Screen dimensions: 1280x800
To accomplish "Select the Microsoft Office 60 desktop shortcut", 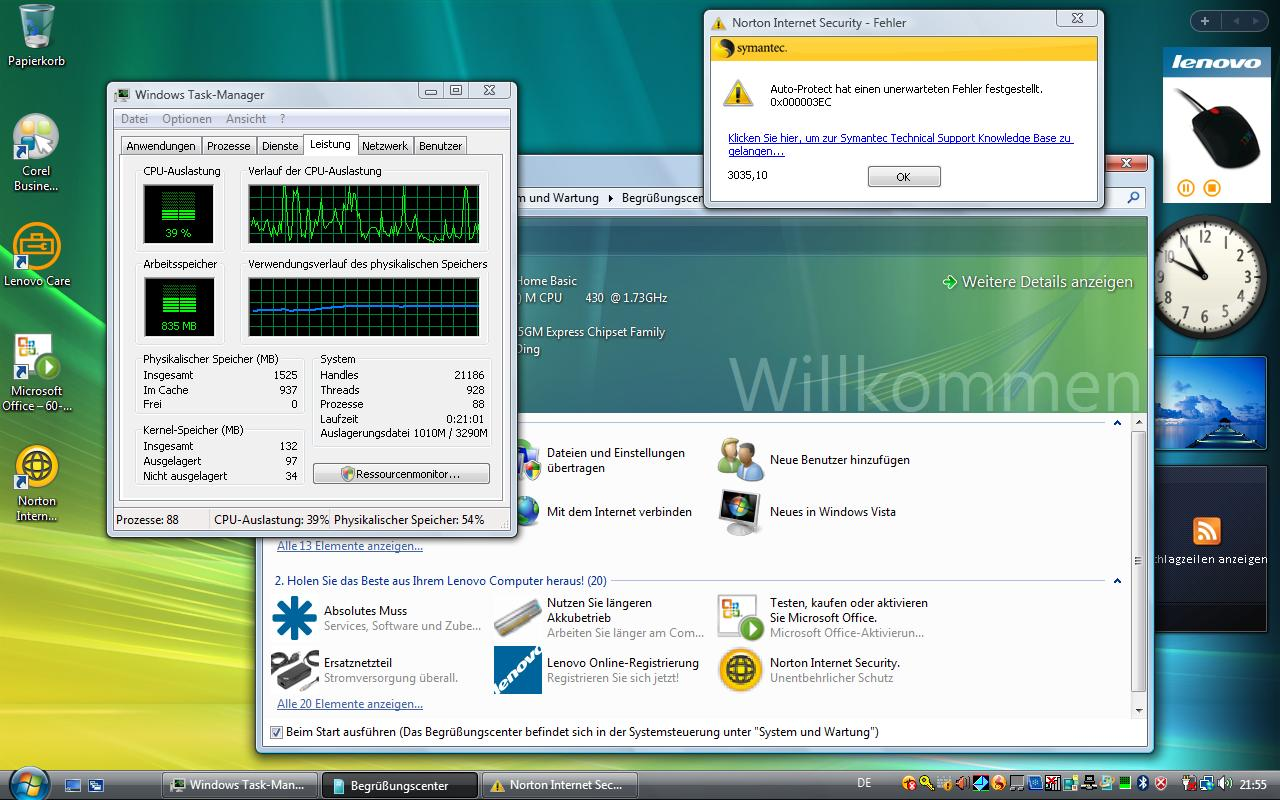I will (x=37, y=372).
